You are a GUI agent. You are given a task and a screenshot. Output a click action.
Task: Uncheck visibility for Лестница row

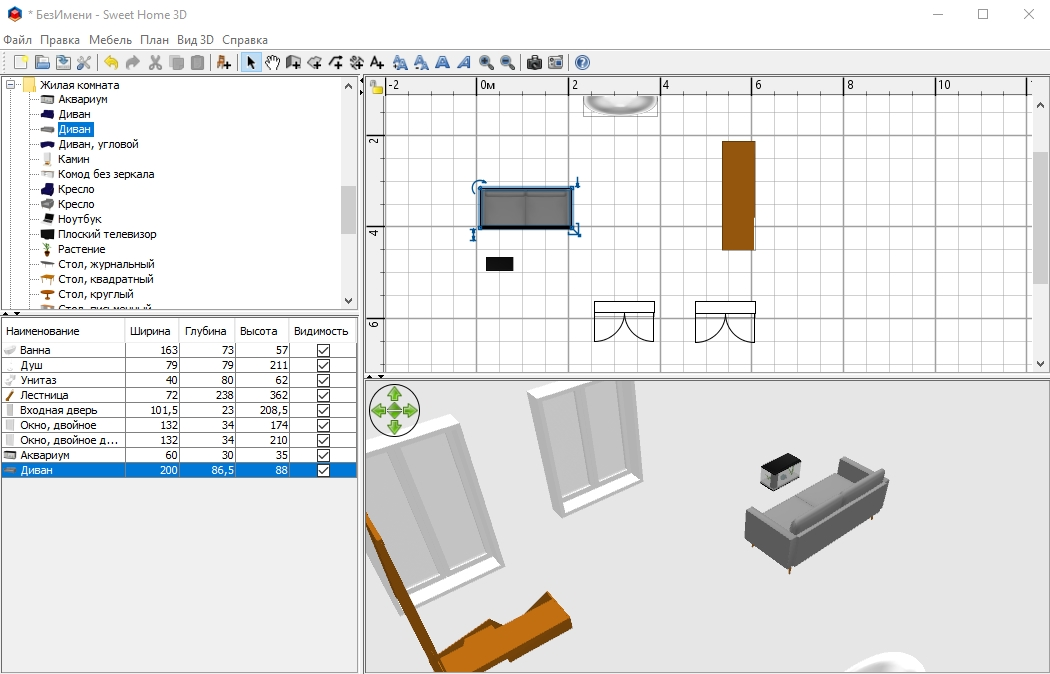[323, 395]
